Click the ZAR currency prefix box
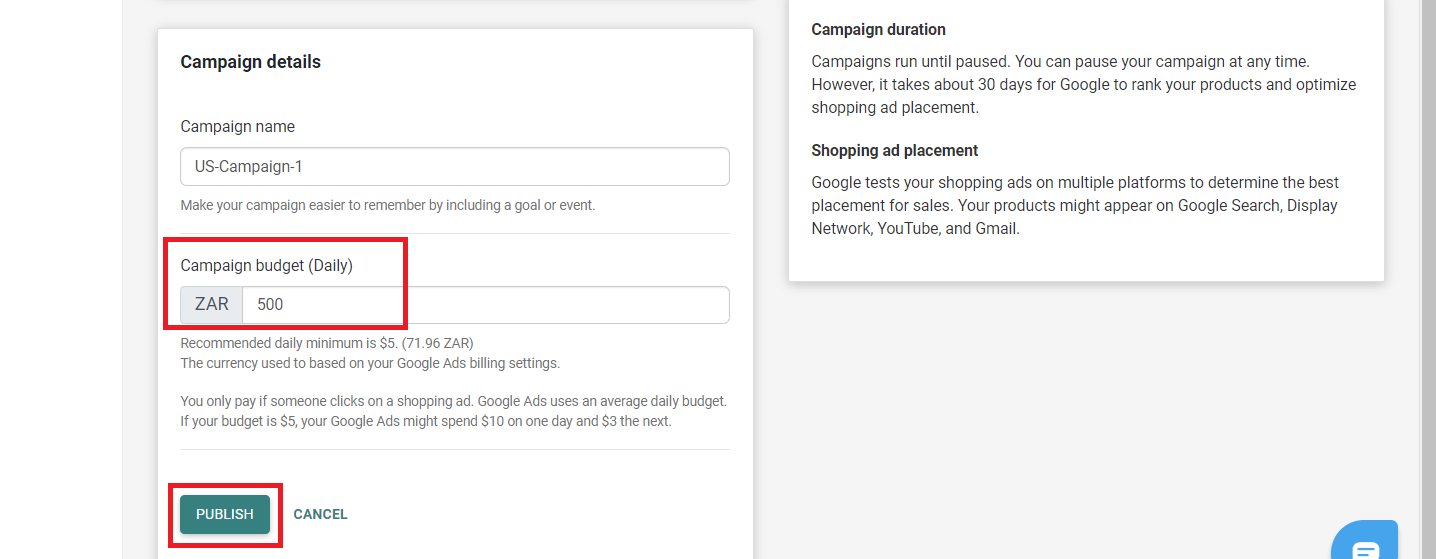This screenshot has width=1436, height=559. click(212, 305)
